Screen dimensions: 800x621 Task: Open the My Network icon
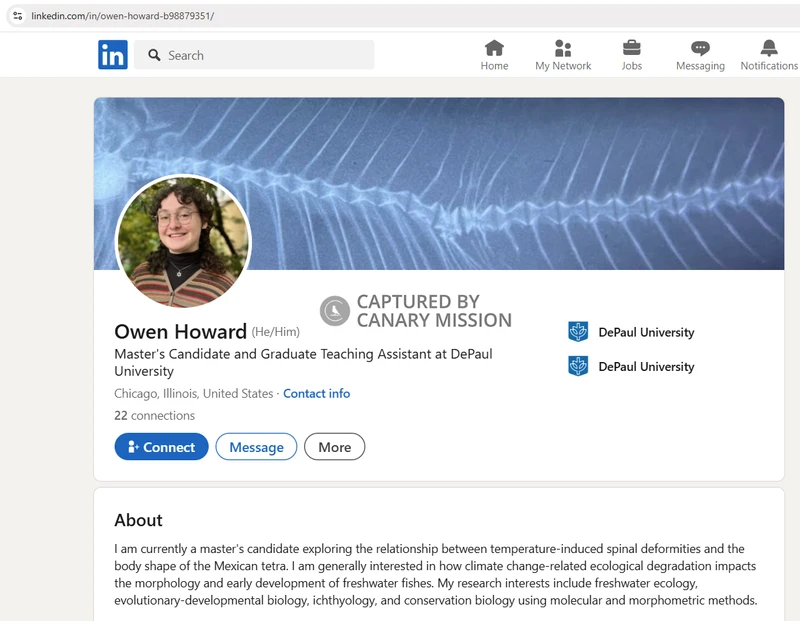click(563, 48)
